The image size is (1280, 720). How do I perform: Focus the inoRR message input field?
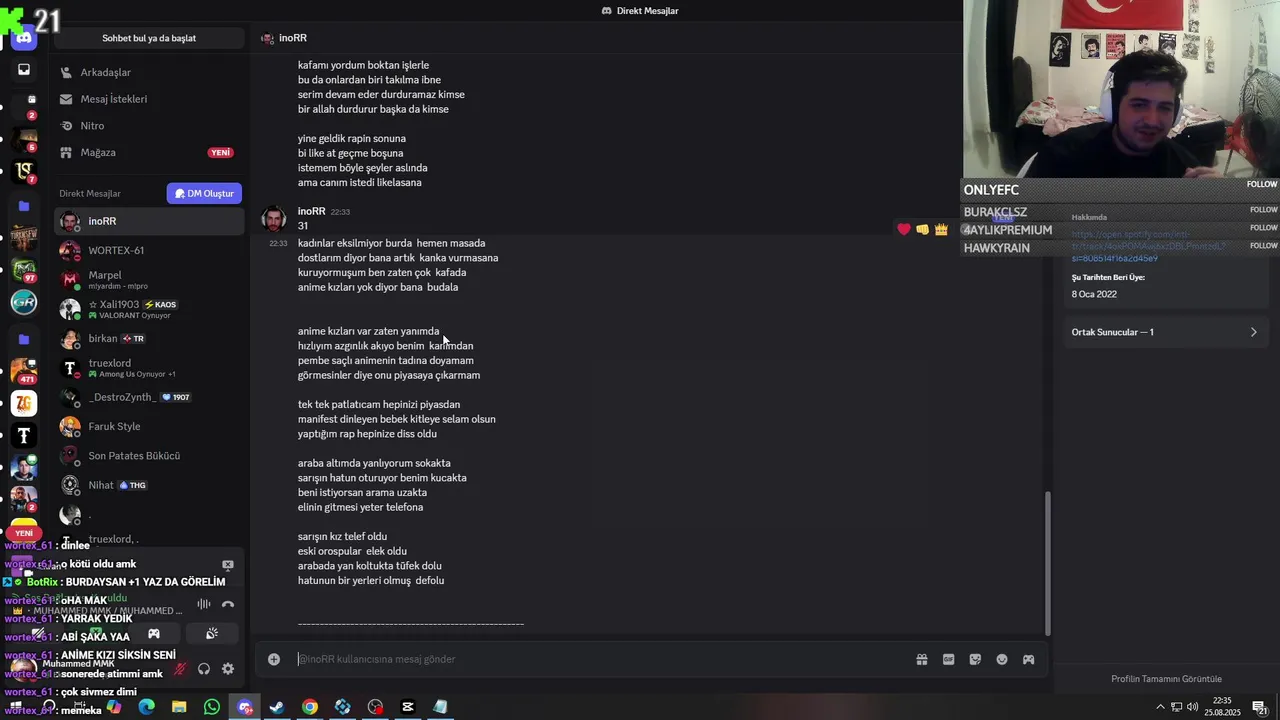coord(600,659)
